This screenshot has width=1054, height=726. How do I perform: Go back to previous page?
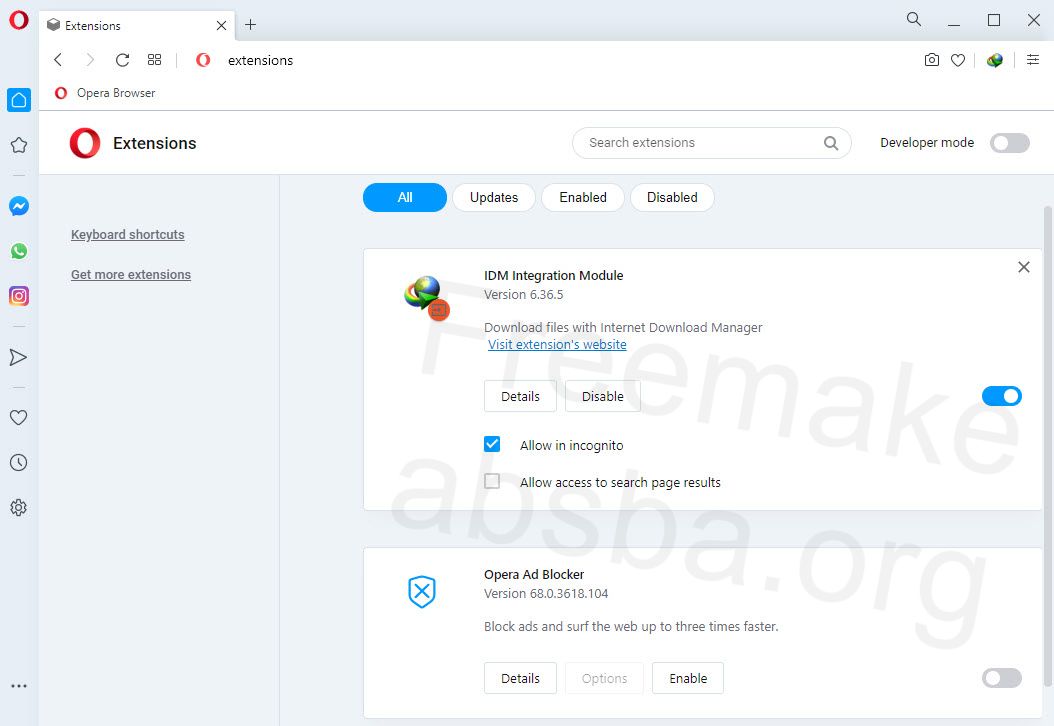coord(58,60)
